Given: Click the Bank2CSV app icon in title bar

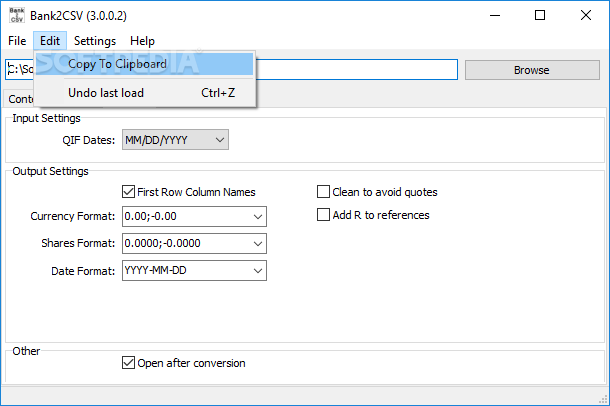Looking at the screenshot, I should pyautogui.click(x=17, y=15).
